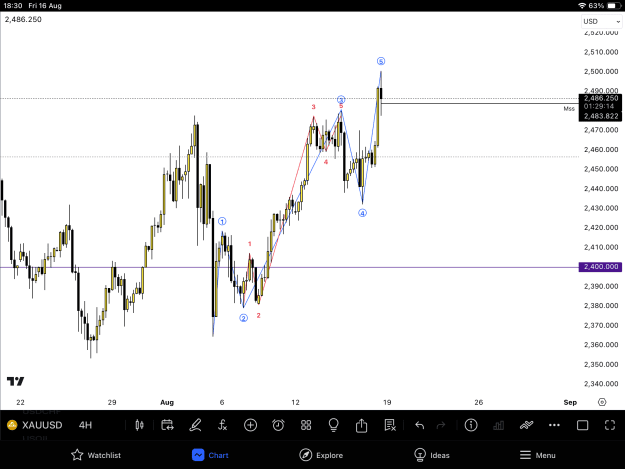Viewport: 625px width, 469px height.
Task: Tap the TradingView logo watermark button
Action: 16,381
